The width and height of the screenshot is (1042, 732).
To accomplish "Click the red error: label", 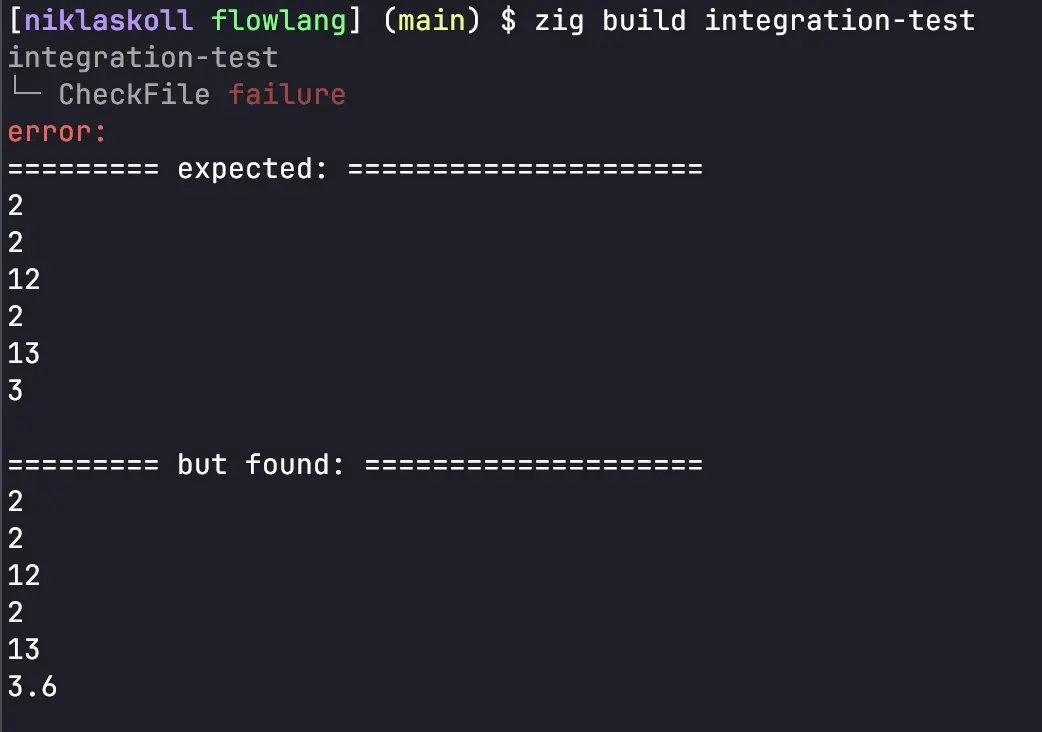I will [x=57, y=131].
